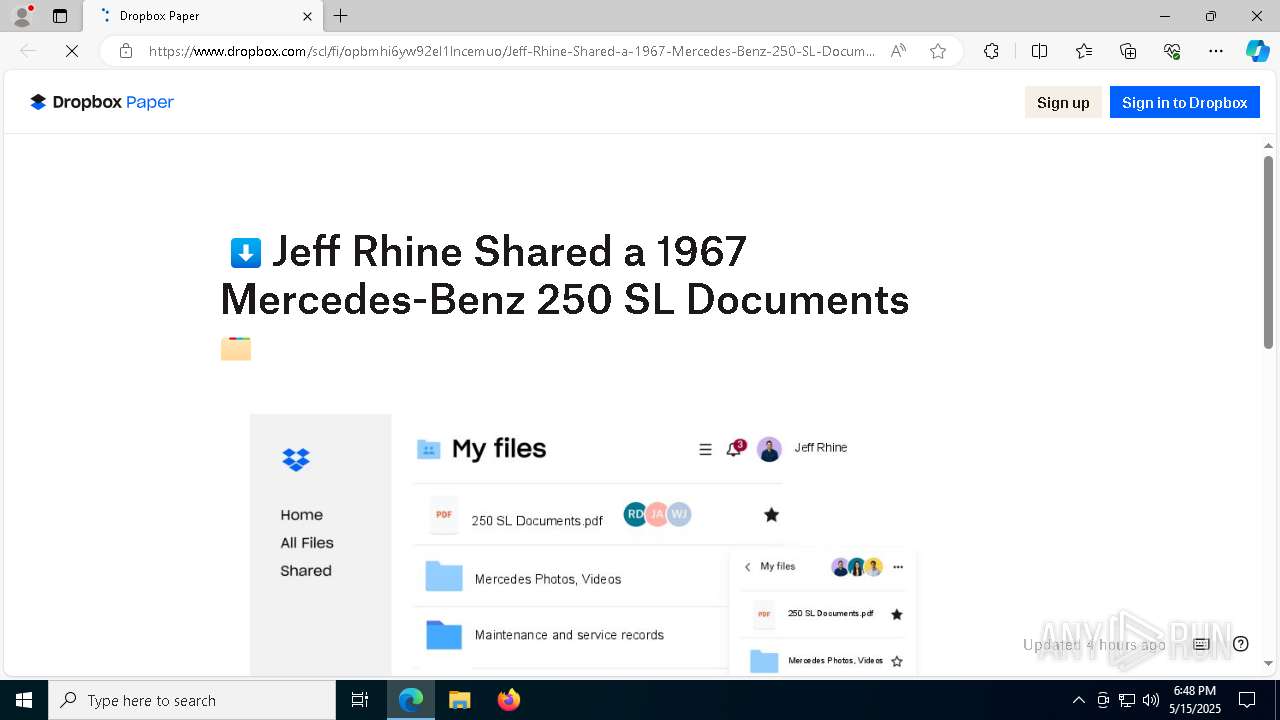Image resolution: width=1280 pixels, height=720 pixels.
Task: Click the document title heading
Action: tap(565, 276)
